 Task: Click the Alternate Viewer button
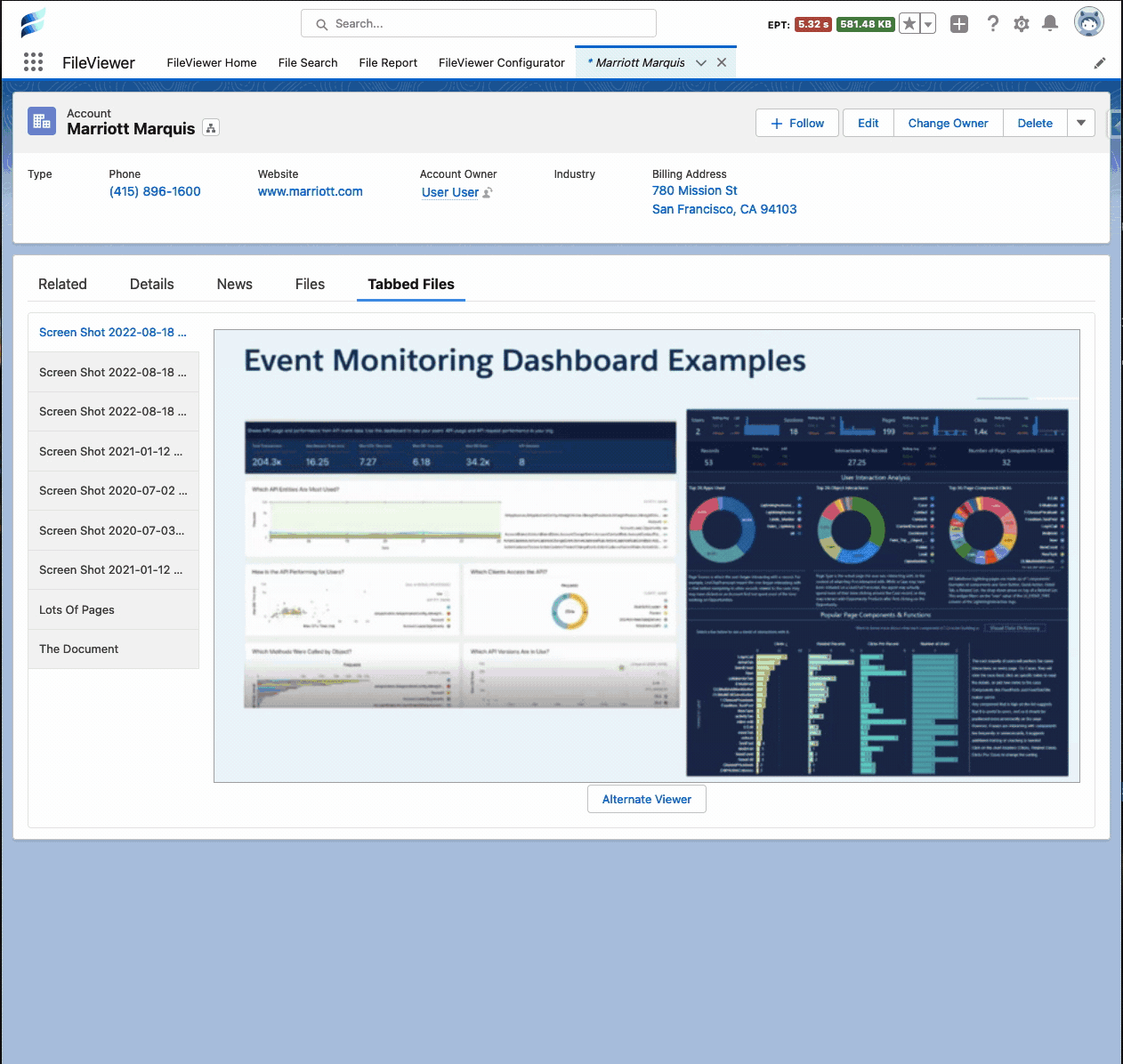coord(647,799)
